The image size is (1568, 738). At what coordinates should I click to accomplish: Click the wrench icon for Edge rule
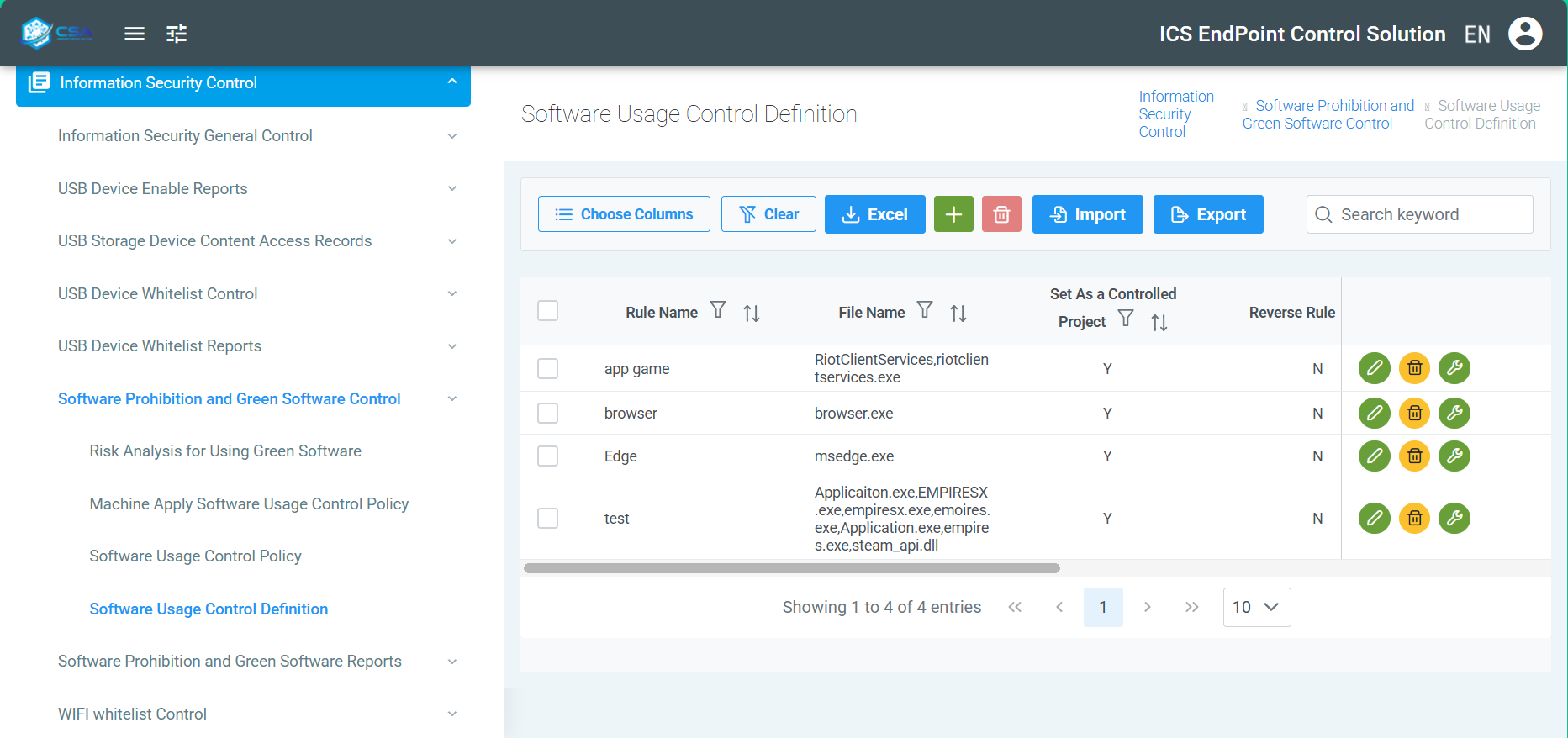pyautogui.click(x=1454, y=456)
